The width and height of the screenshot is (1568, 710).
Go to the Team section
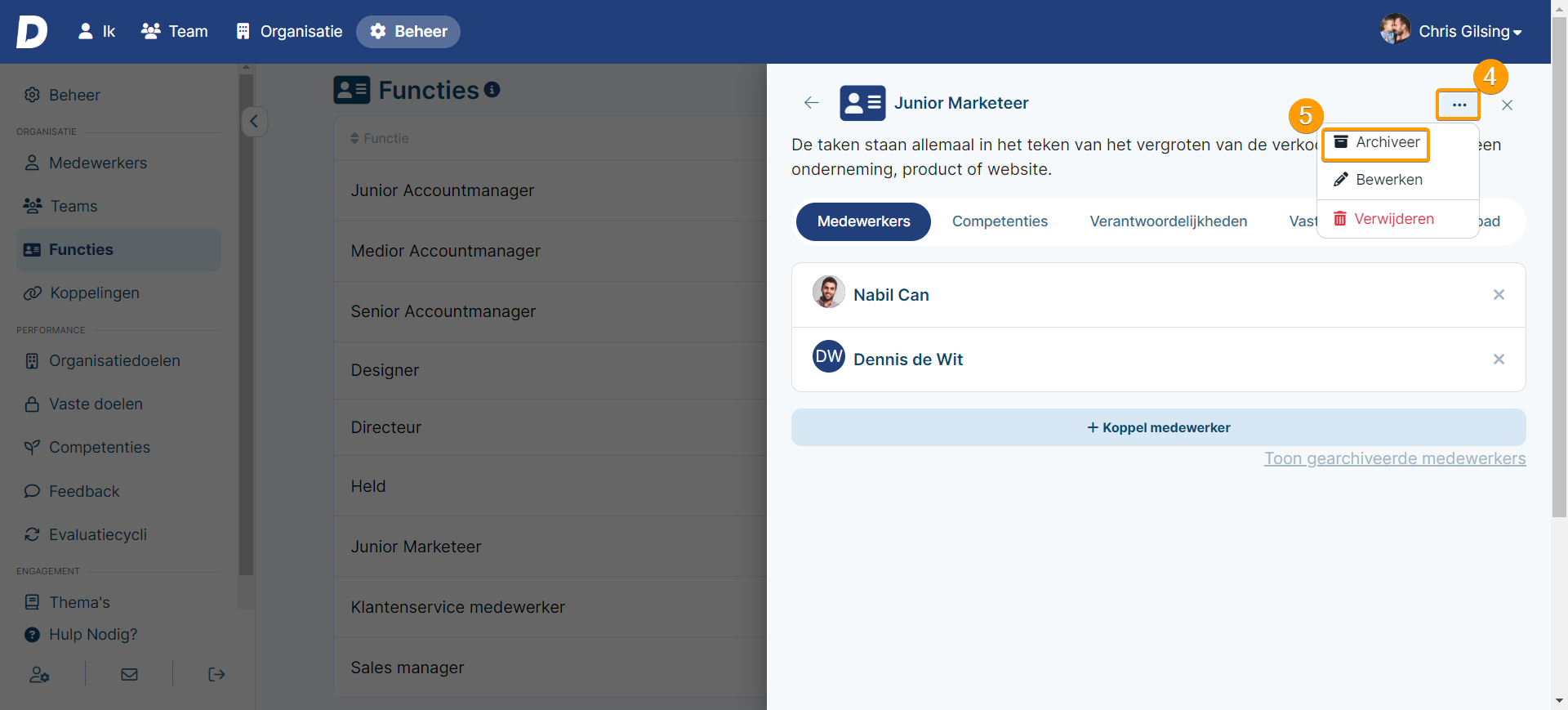click(175, 32)
